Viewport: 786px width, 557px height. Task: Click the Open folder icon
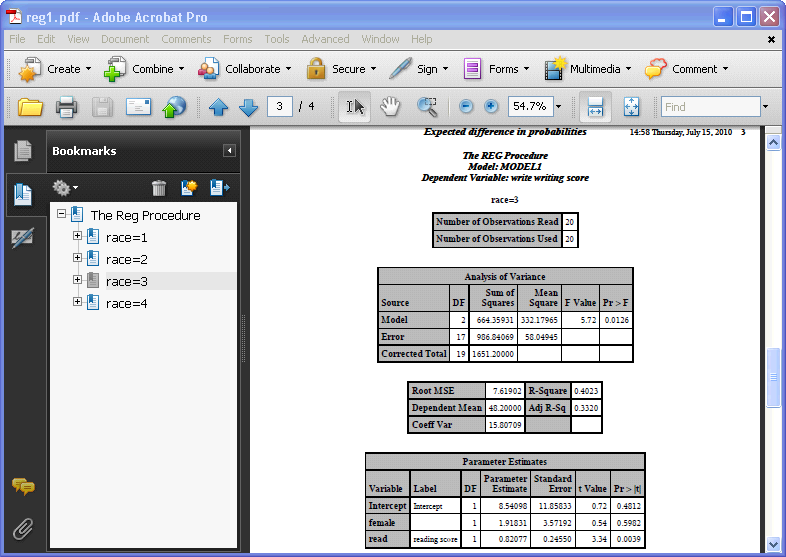point(31,107)
